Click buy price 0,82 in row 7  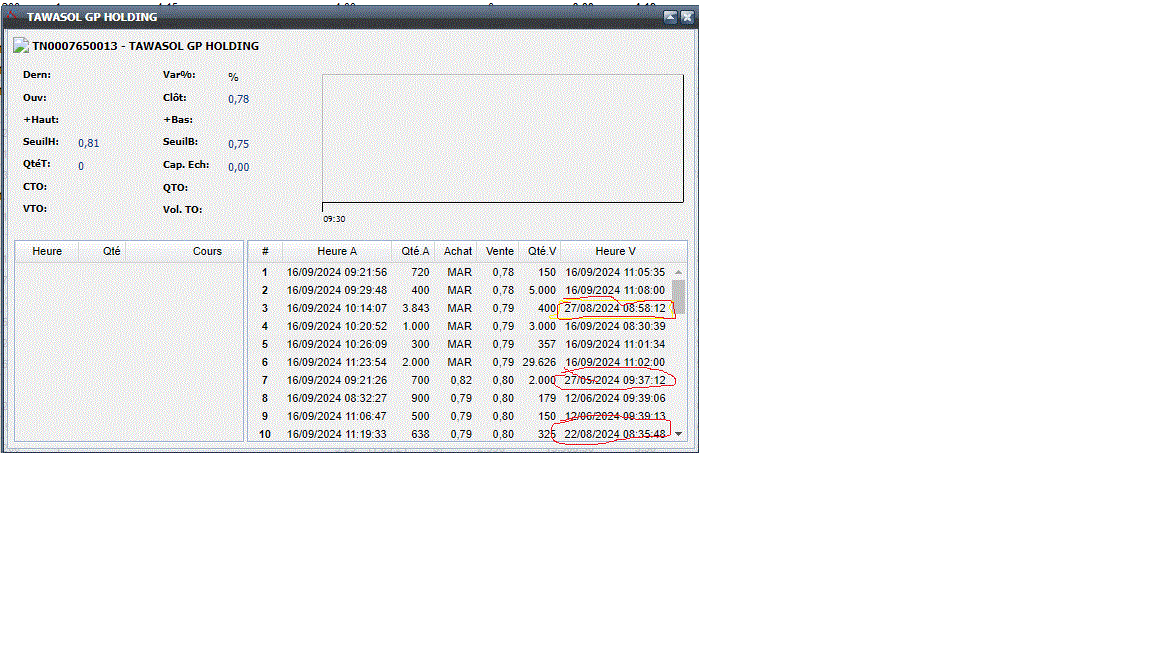coord(461,380)
